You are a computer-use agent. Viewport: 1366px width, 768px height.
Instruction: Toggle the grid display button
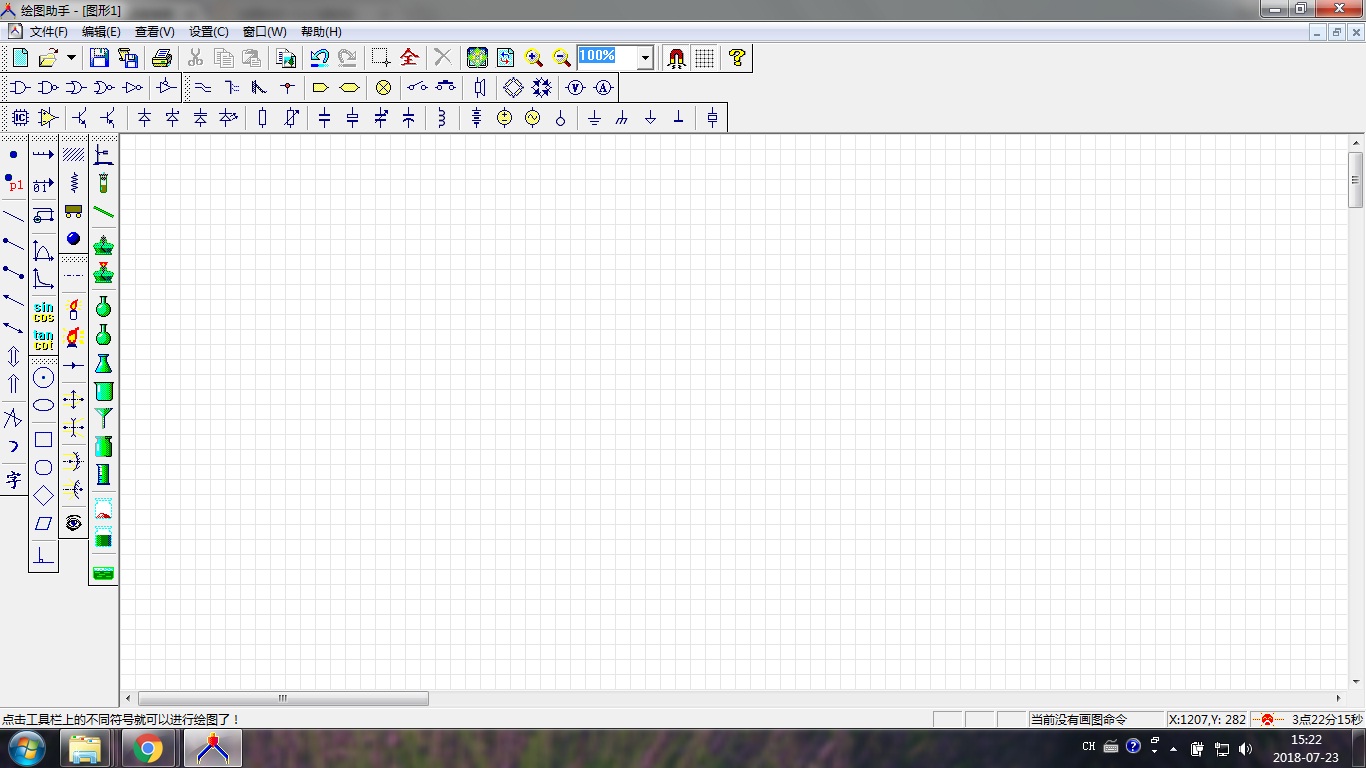(704, 58)
